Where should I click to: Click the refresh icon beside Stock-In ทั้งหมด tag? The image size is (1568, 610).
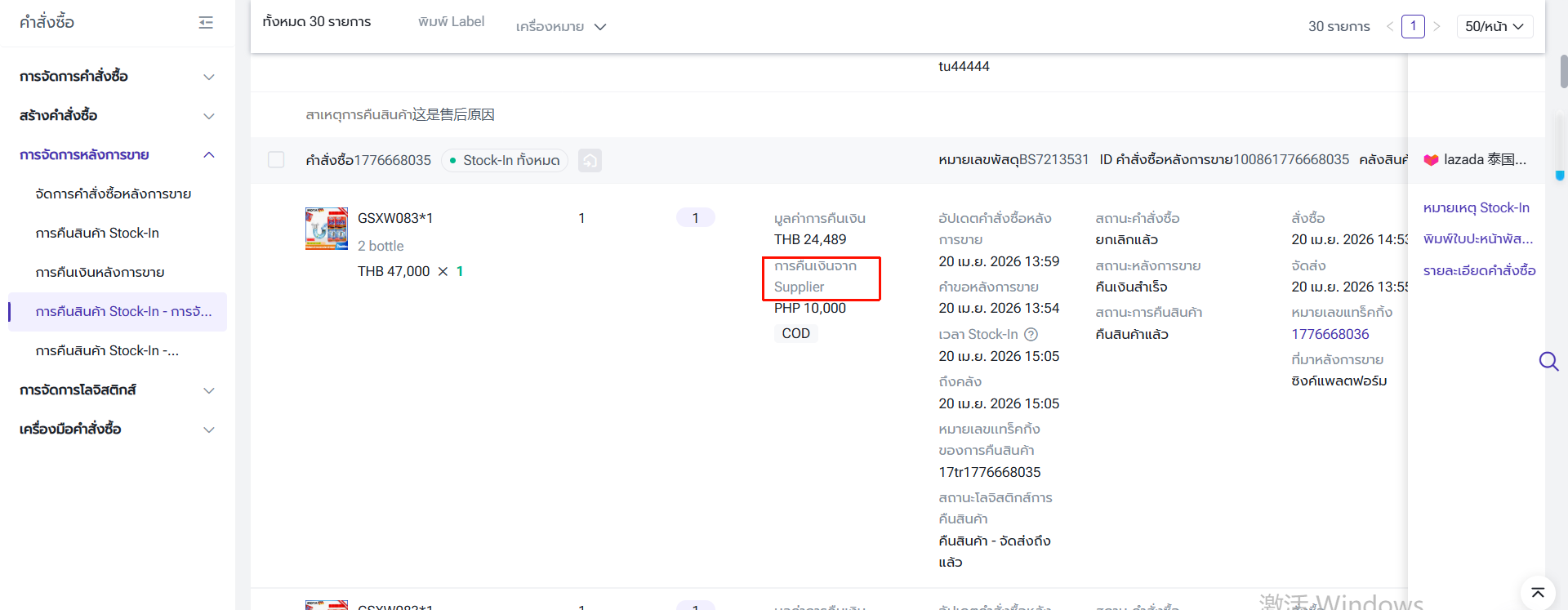(590, 160)
